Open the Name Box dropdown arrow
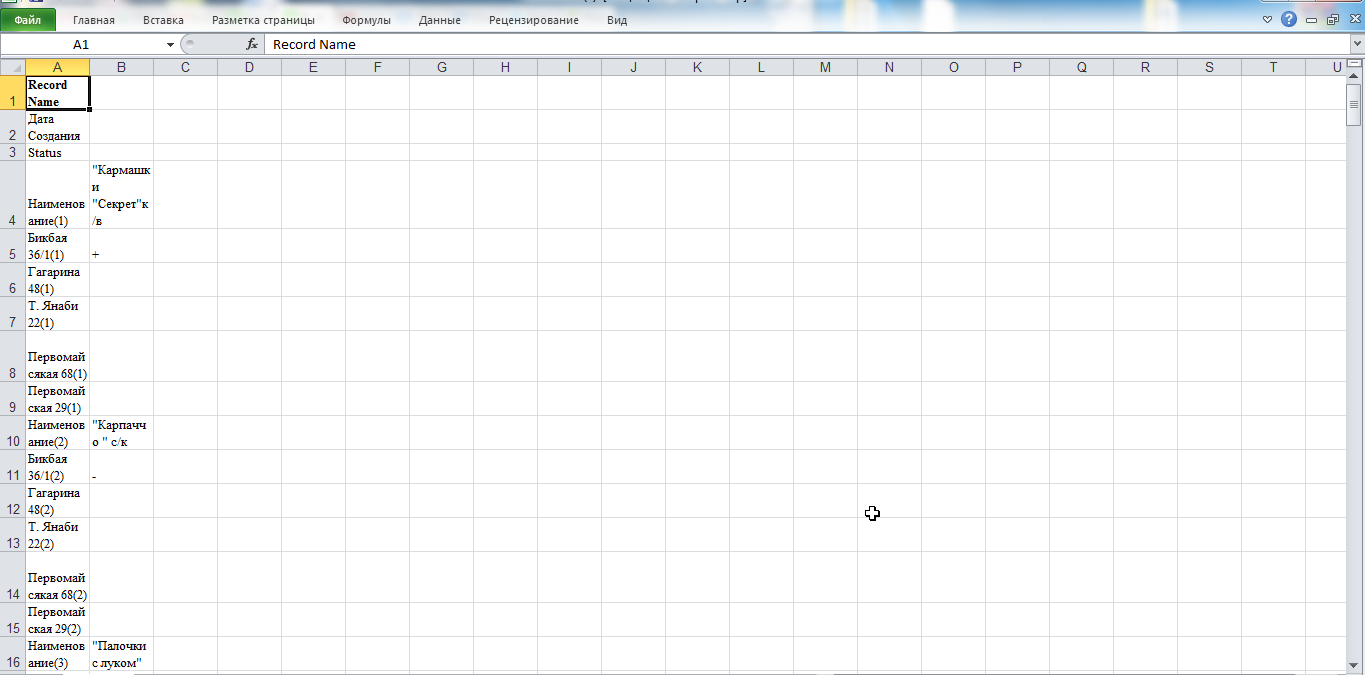Image resolution: width=1365 pixels, height=675 pixels. click(170, 45)
